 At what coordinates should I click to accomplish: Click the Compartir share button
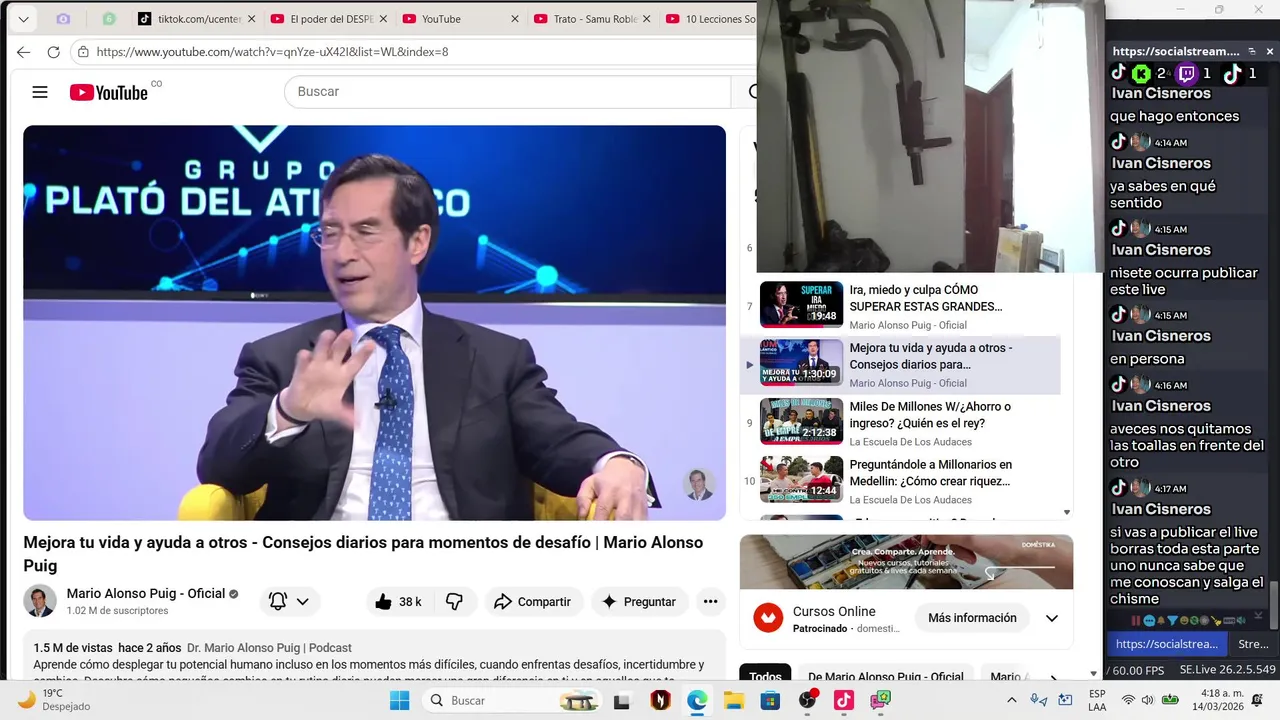(532, 601)
